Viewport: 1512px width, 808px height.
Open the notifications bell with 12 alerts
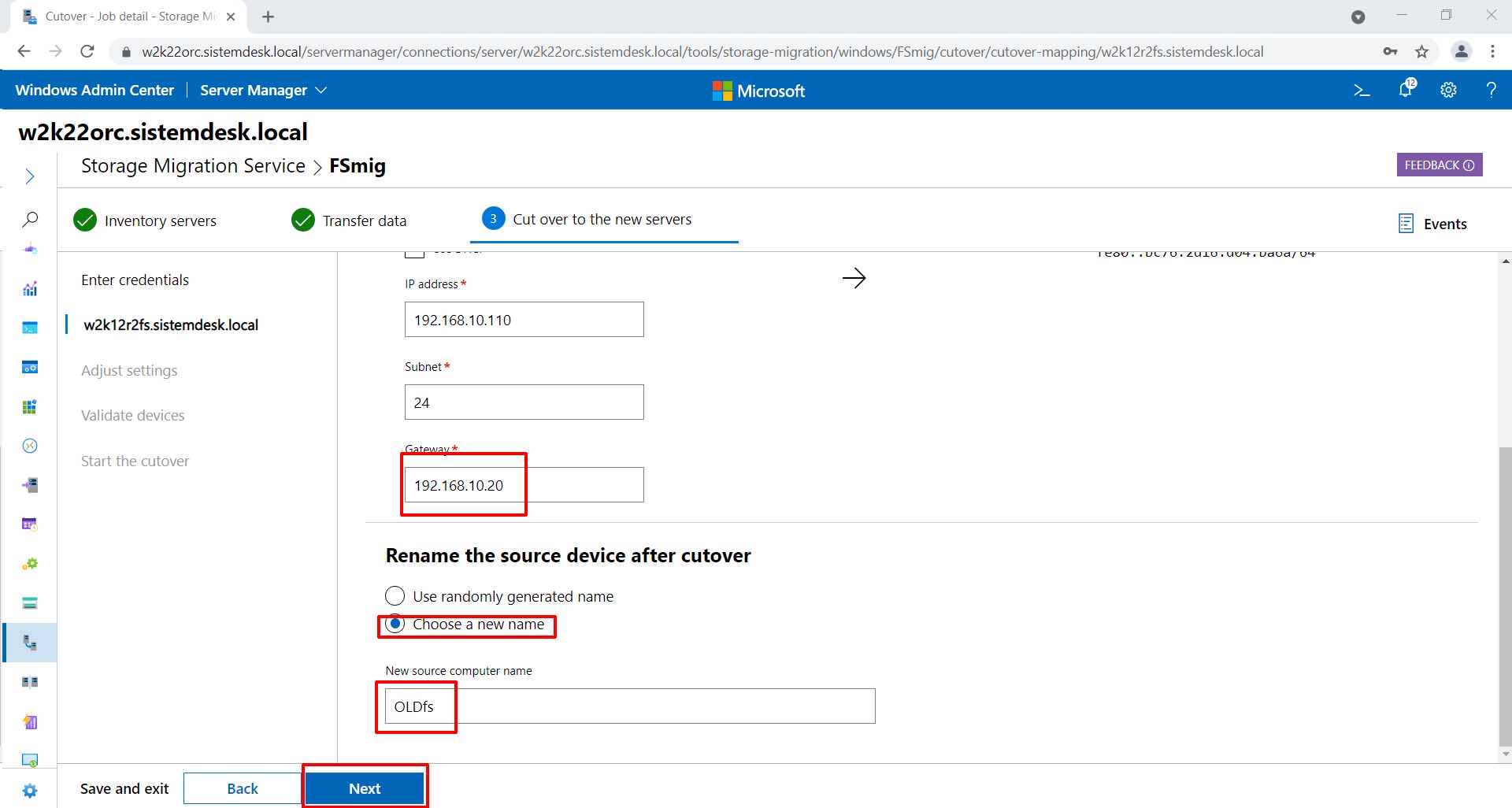[1406, 89]
